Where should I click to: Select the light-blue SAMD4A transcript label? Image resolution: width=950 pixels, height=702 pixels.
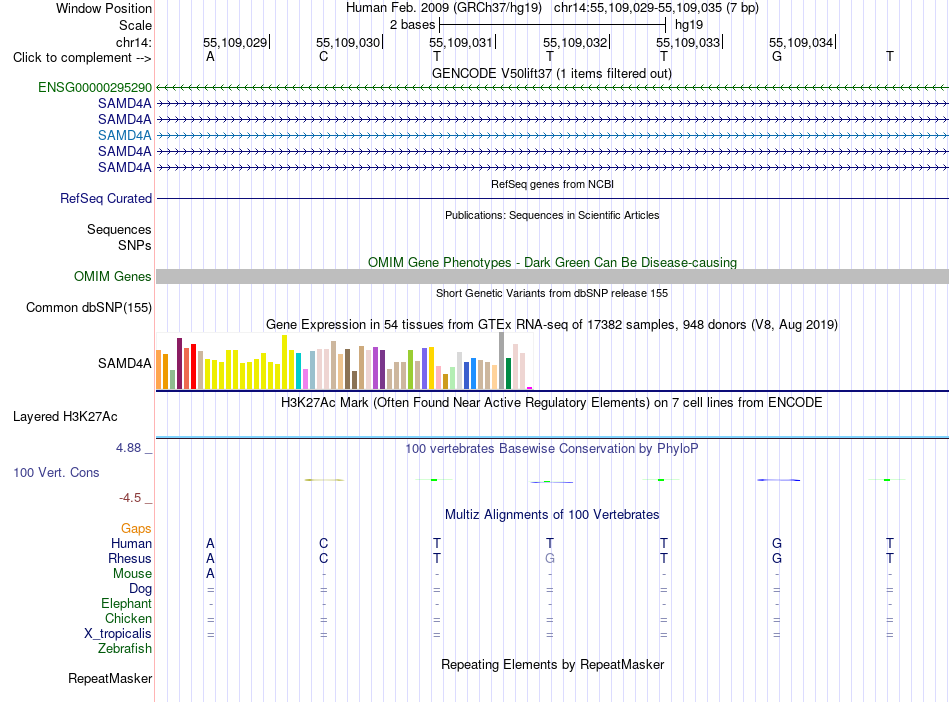point(124,135)
